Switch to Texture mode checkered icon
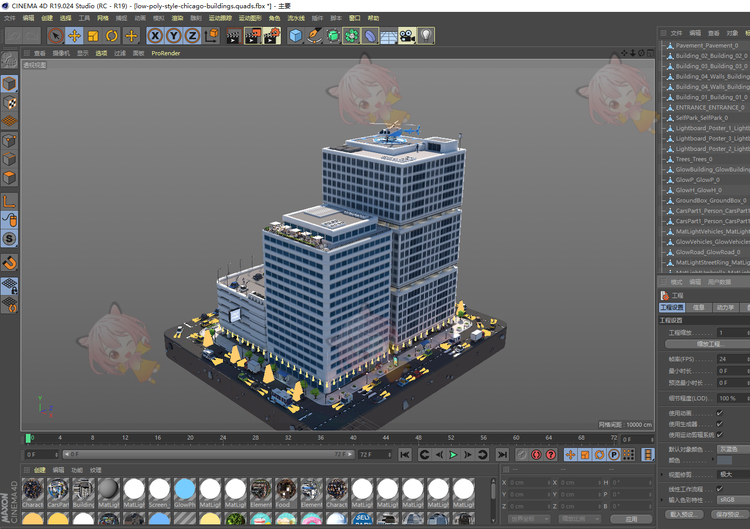Image resolution: width=750 pixels, height=529 pixels. click(x=9, y=102)
